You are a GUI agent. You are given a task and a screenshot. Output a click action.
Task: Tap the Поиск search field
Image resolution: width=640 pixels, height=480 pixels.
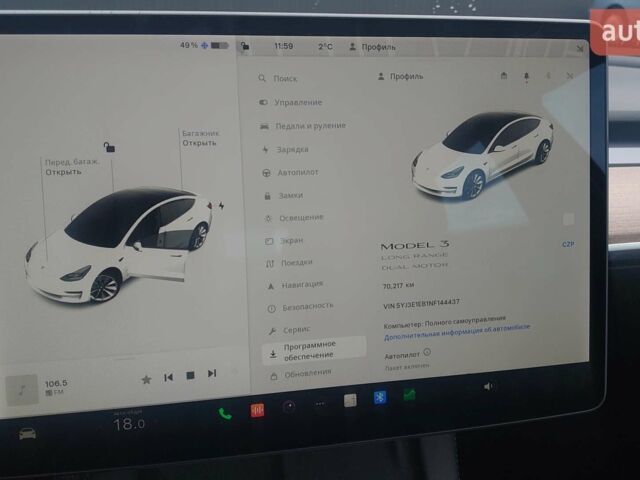(x=278, y=78)
